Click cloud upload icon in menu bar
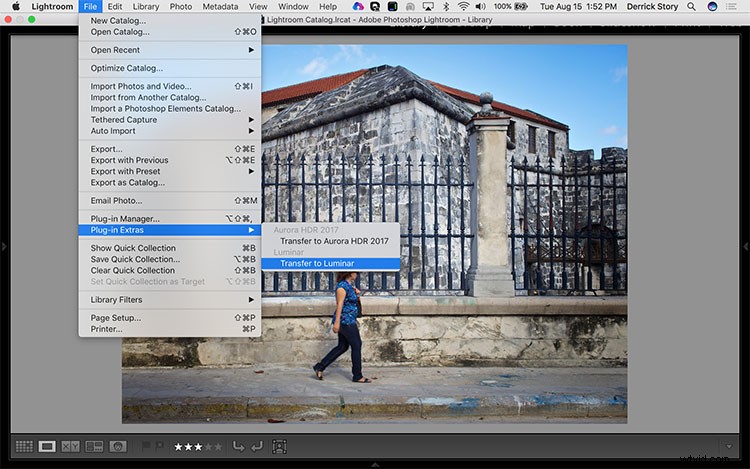 tap(358, 6)
